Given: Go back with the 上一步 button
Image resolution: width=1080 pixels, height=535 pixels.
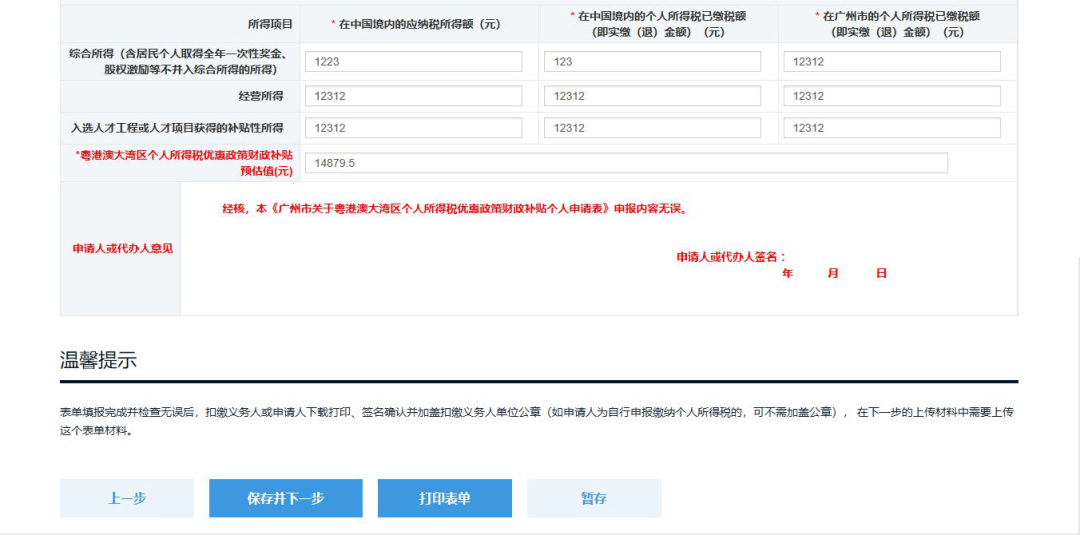Looking at the screenshot, I should click(x=127, y=498).
